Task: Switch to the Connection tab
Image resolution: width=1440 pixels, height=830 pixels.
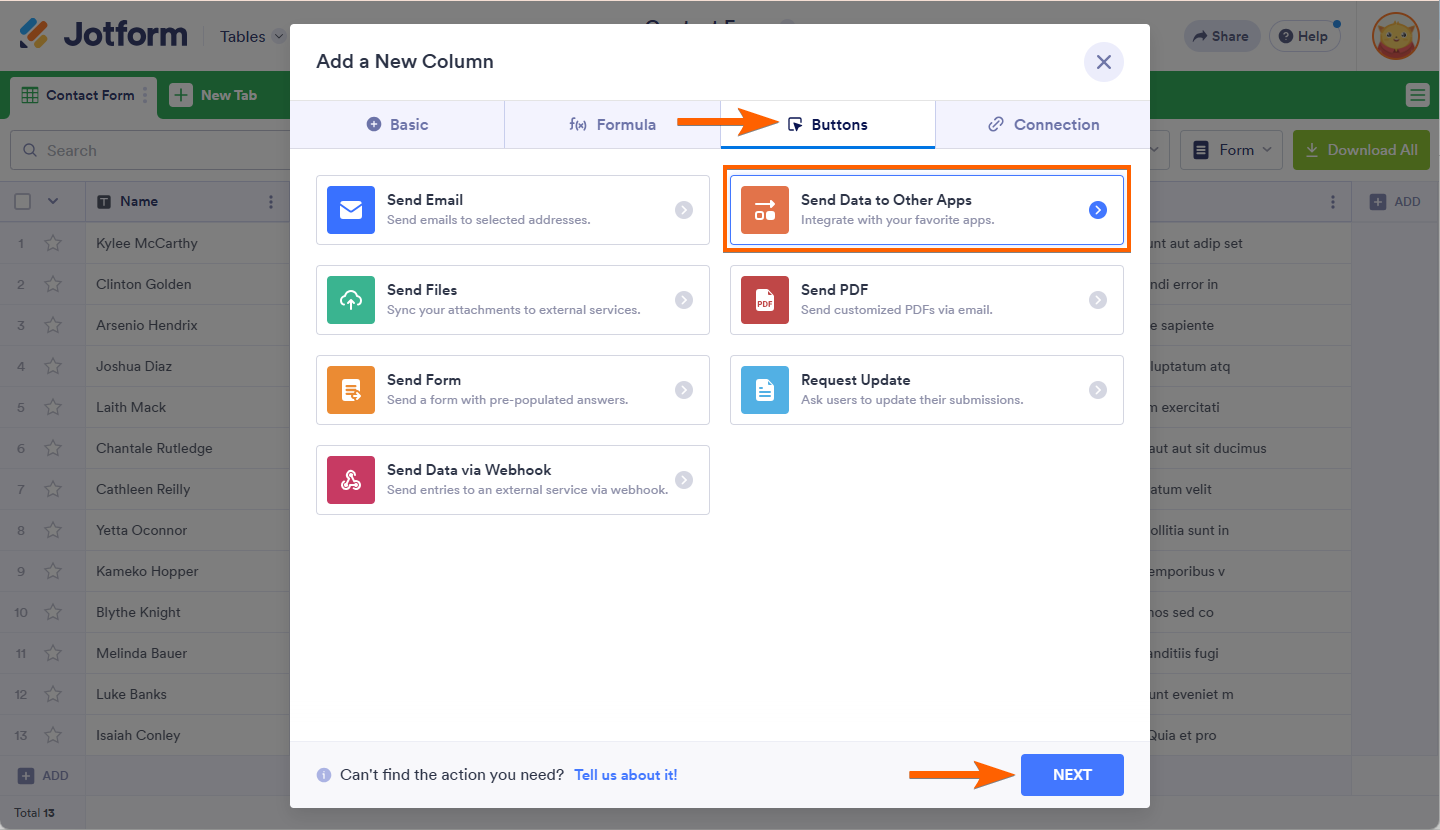Action: tap(1043, 125)
